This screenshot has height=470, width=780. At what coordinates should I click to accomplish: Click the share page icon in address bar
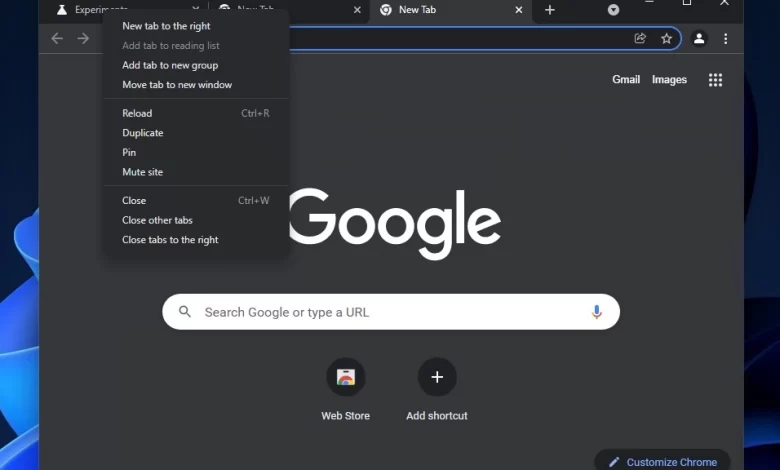[640, 38]
